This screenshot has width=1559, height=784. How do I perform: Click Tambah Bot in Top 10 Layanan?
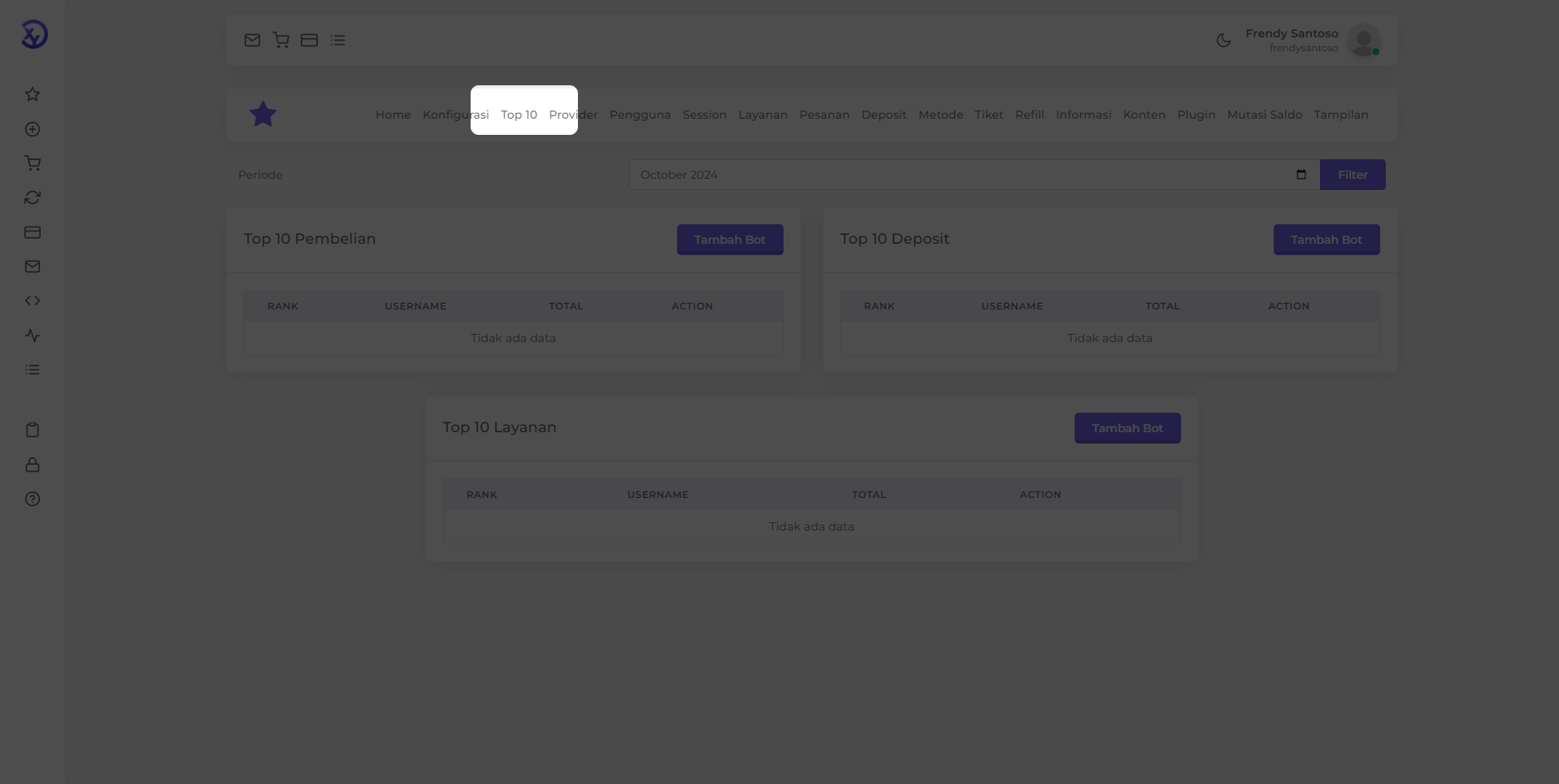coord(1127,428)
